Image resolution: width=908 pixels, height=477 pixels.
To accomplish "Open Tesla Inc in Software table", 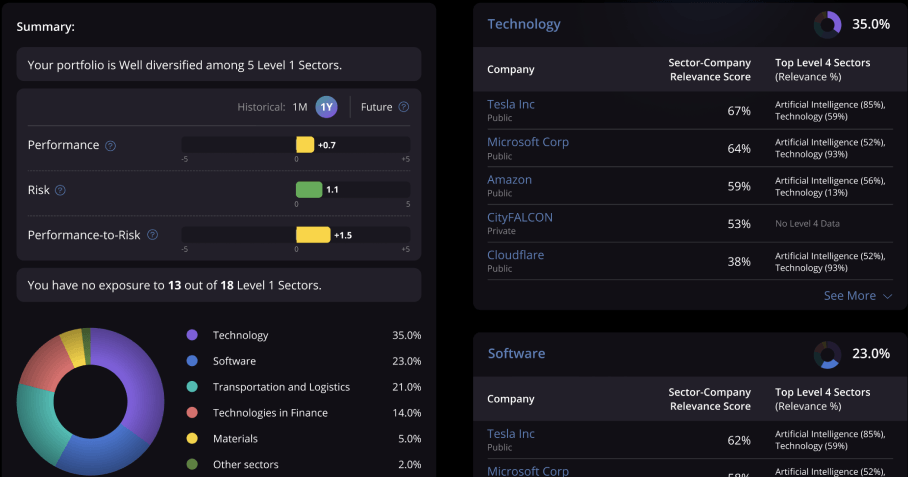I will [511, 434].
